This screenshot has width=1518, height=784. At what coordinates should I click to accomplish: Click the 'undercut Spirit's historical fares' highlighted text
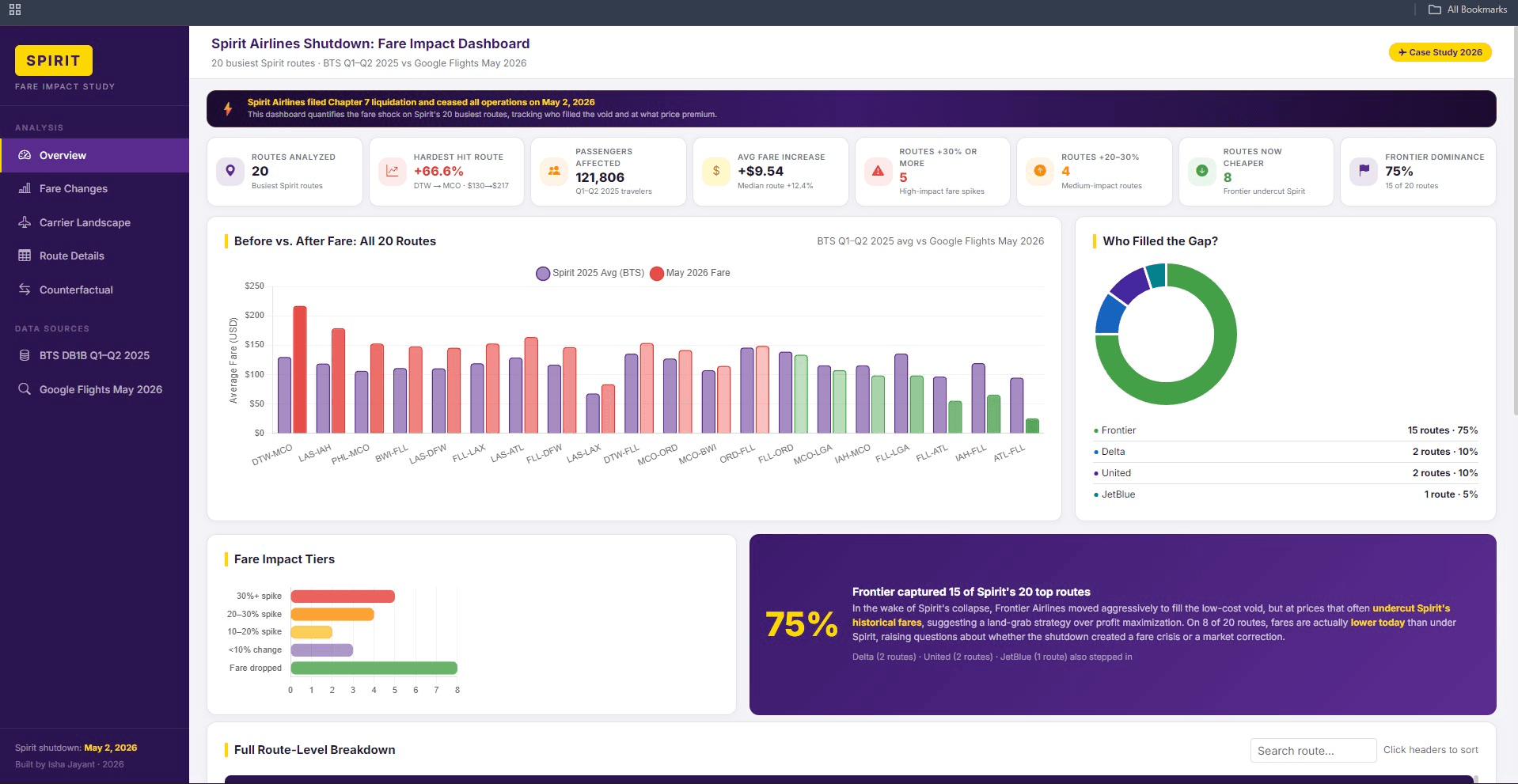point(1152,615)
